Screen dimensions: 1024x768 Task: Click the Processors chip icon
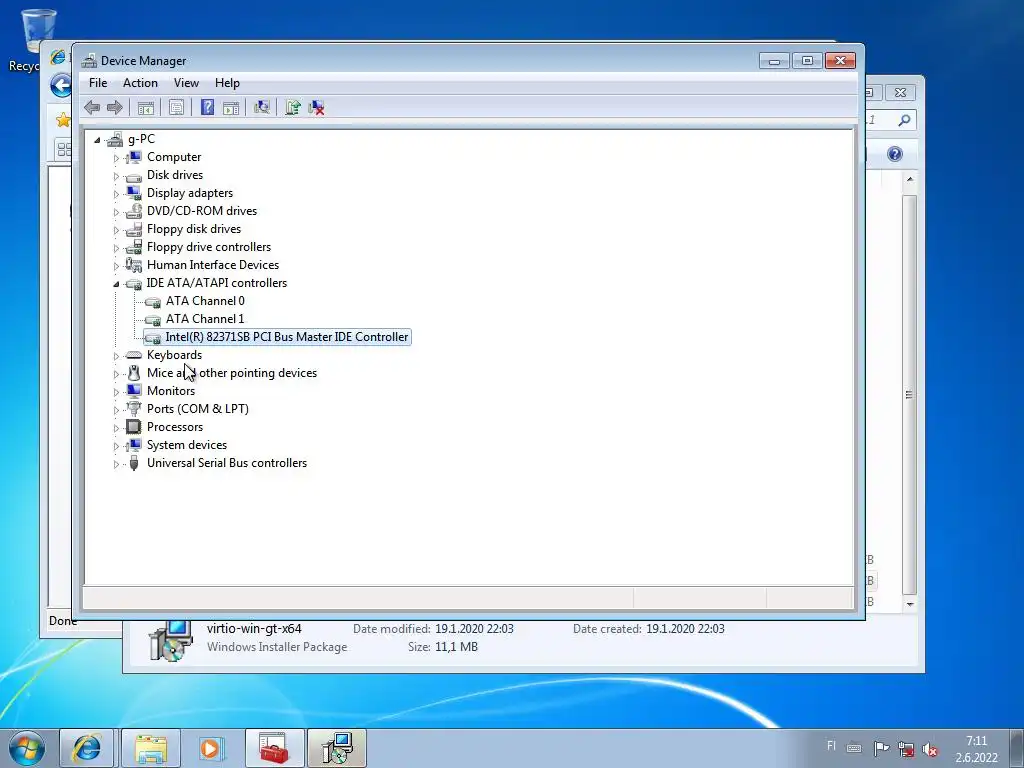tap(133, 427)
